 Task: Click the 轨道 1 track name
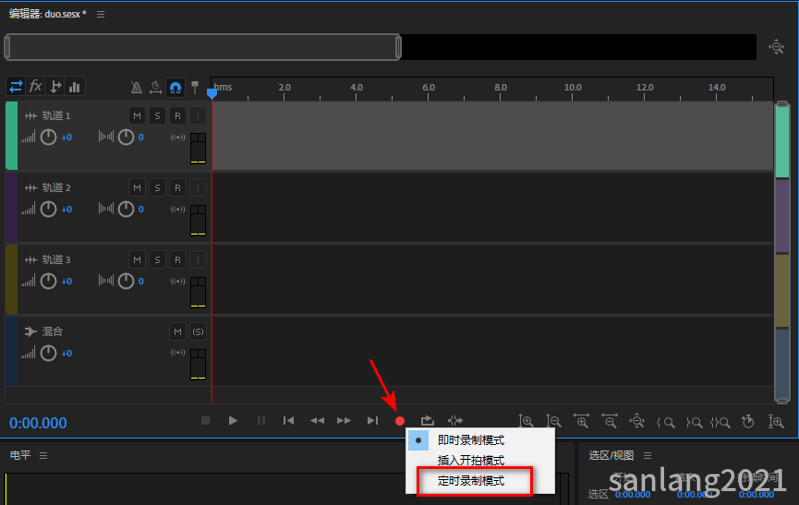click(56, 116)
